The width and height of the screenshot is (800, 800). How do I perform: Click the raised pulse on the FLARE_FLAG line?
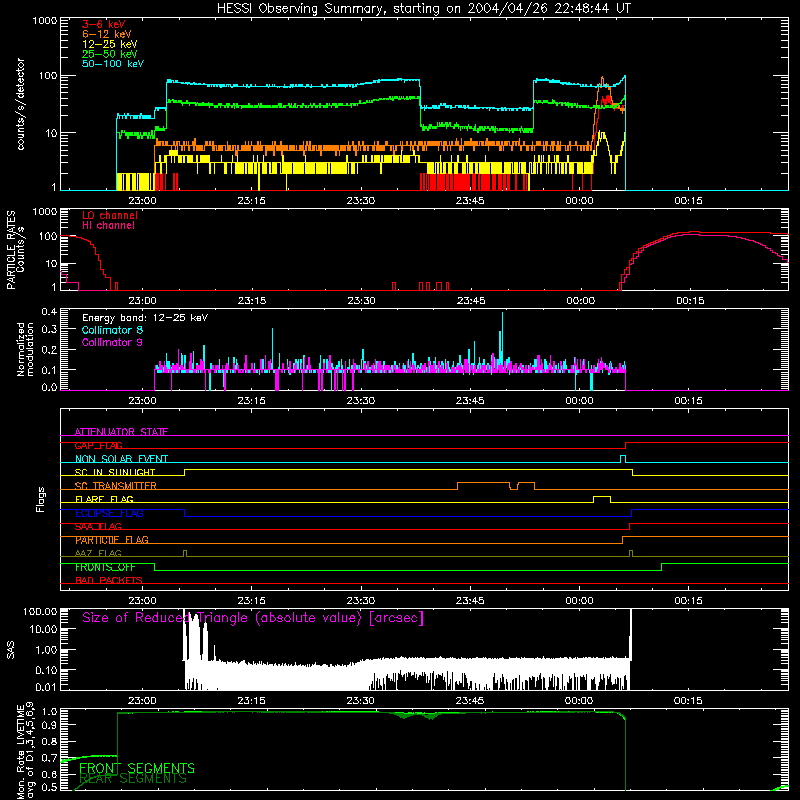[x=602, y=496]
